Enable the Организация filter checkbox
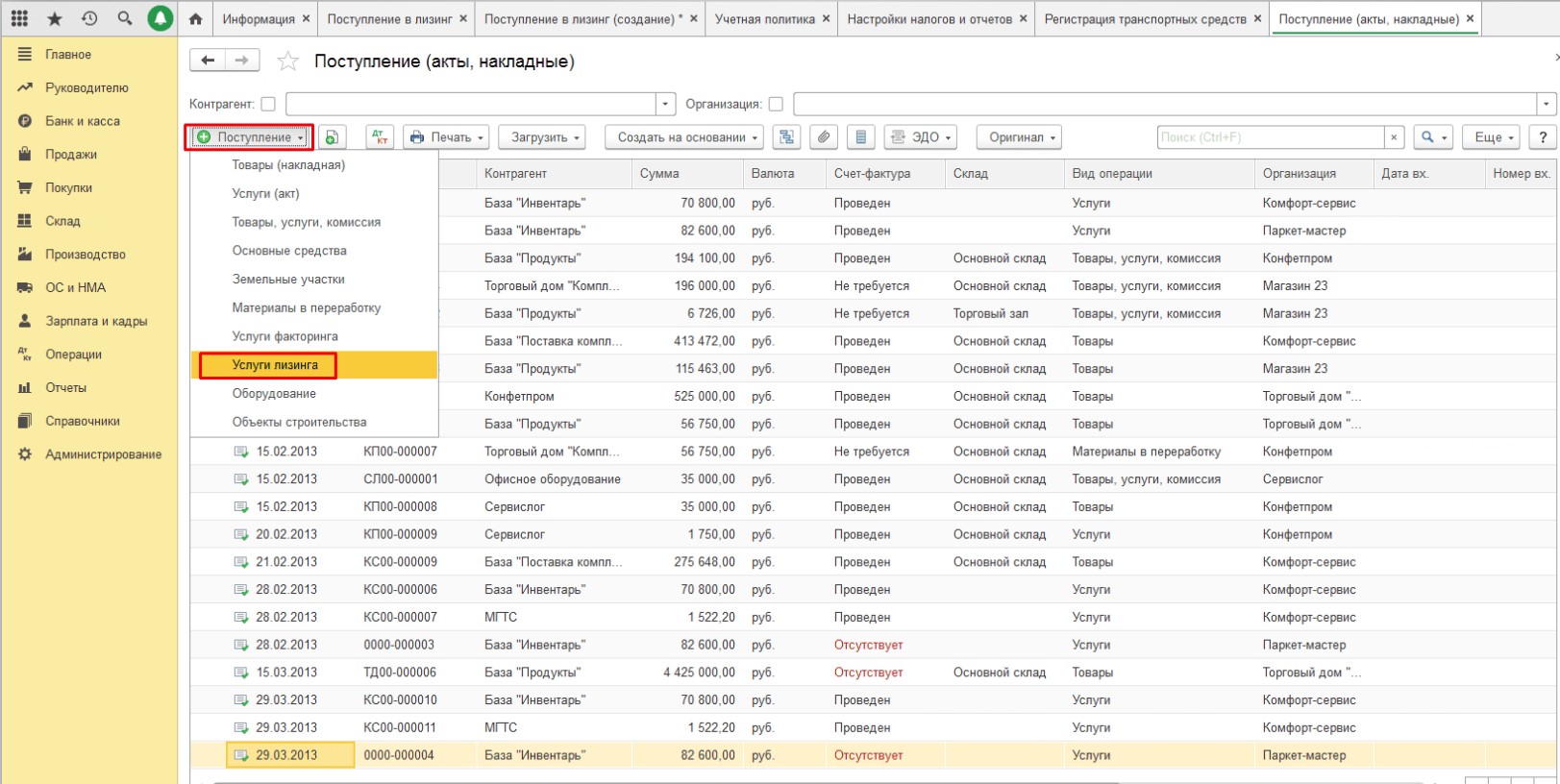The height and width of the screenshot is (784, 1560). pos(776,104)
